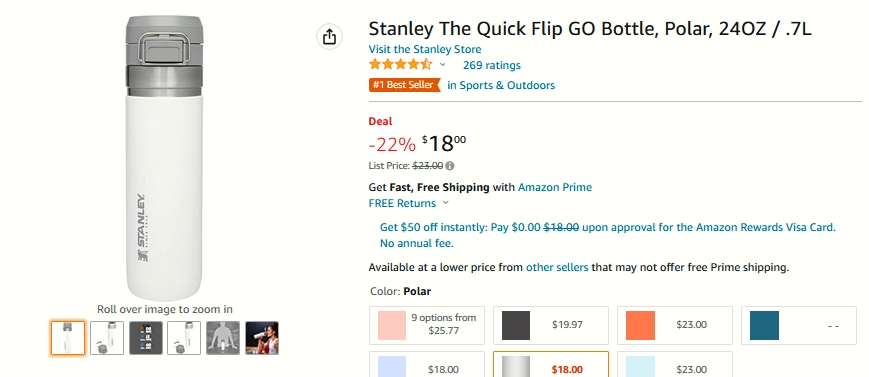Screen dimensions: 869x377
Task: Open other sellers link
Action: [557, 267]
